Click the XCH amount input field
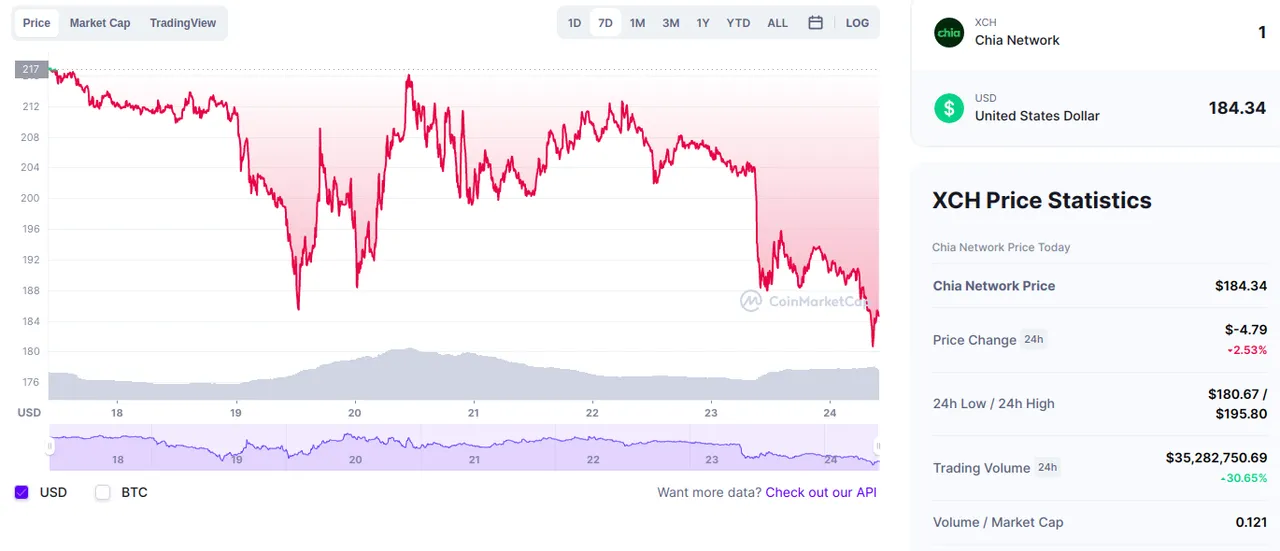The image size is (1280, 551). (x=1180, y=33)
